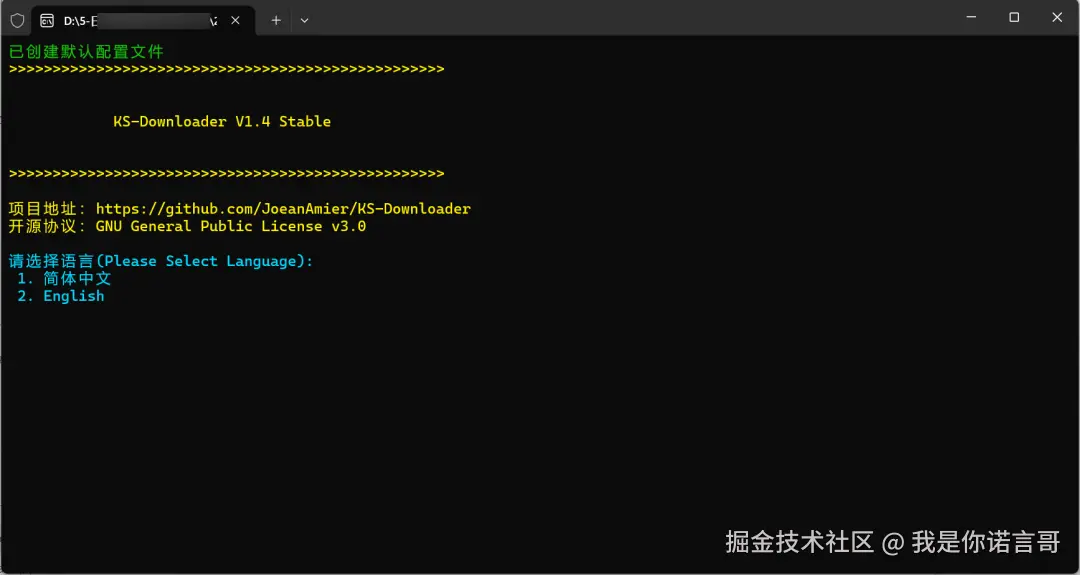The width and height of the screenshot is (1080, 575).
Task: Minimize the terminal window
Action: pyautogui.click(x=970, y=17)
